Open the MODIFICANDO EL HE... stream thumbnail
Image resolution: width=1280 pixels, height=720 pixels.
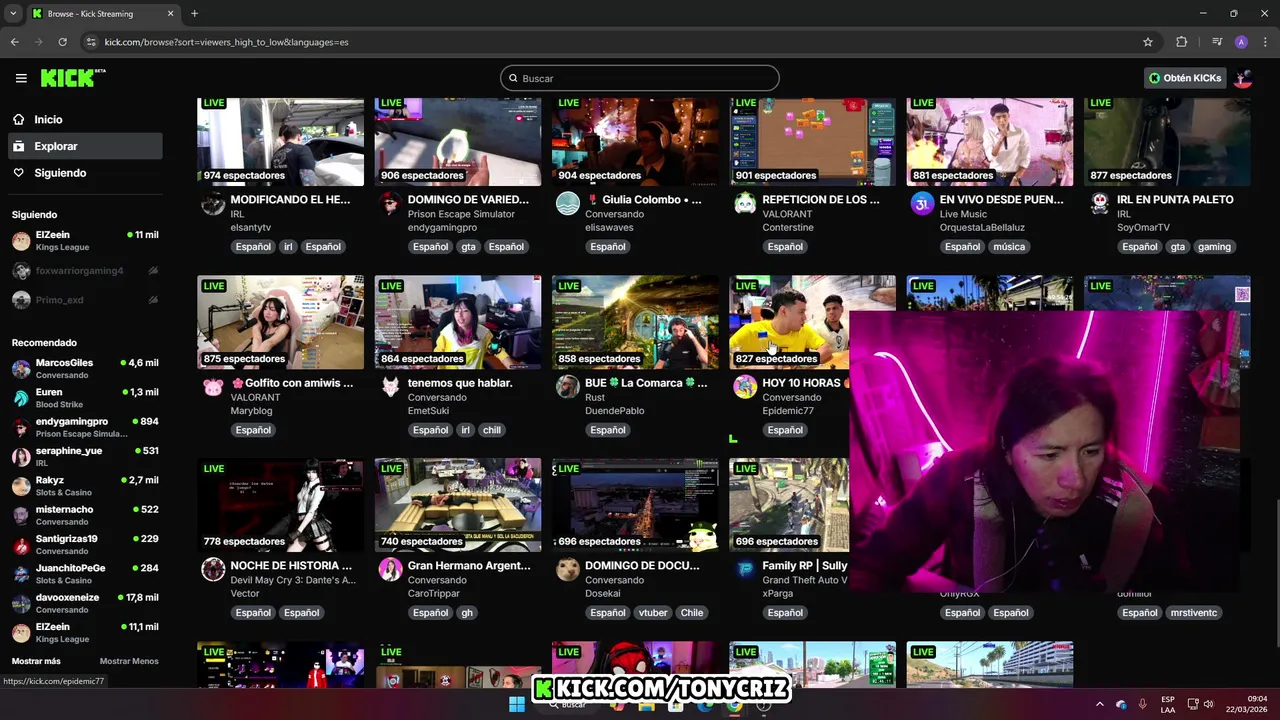(x=280, y=141)
